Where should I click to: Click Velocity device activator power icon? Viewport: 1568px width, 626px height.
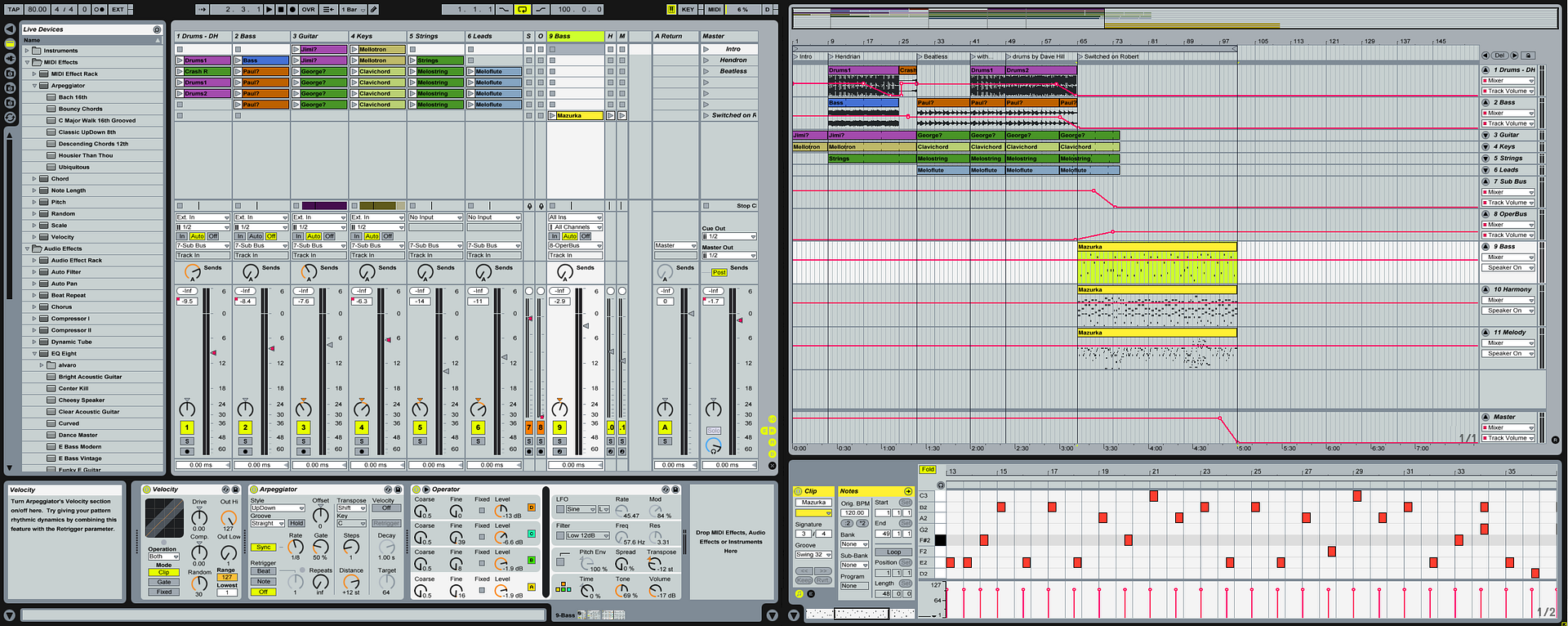[x=147, y=490]
